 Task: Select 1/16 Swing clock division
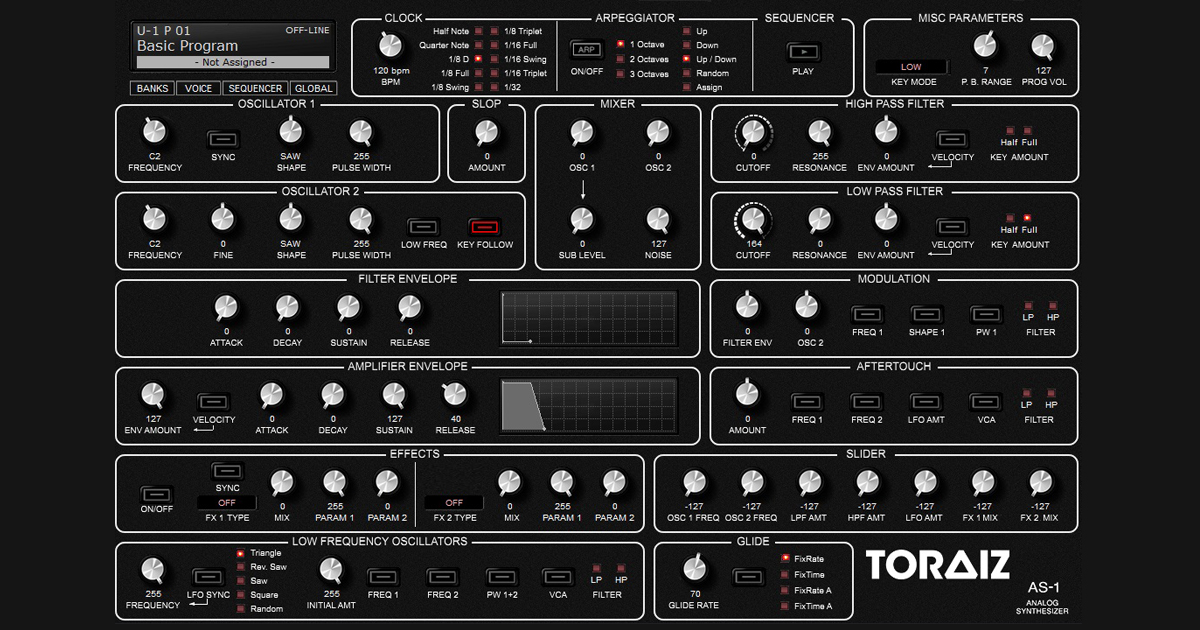(494, 59)
